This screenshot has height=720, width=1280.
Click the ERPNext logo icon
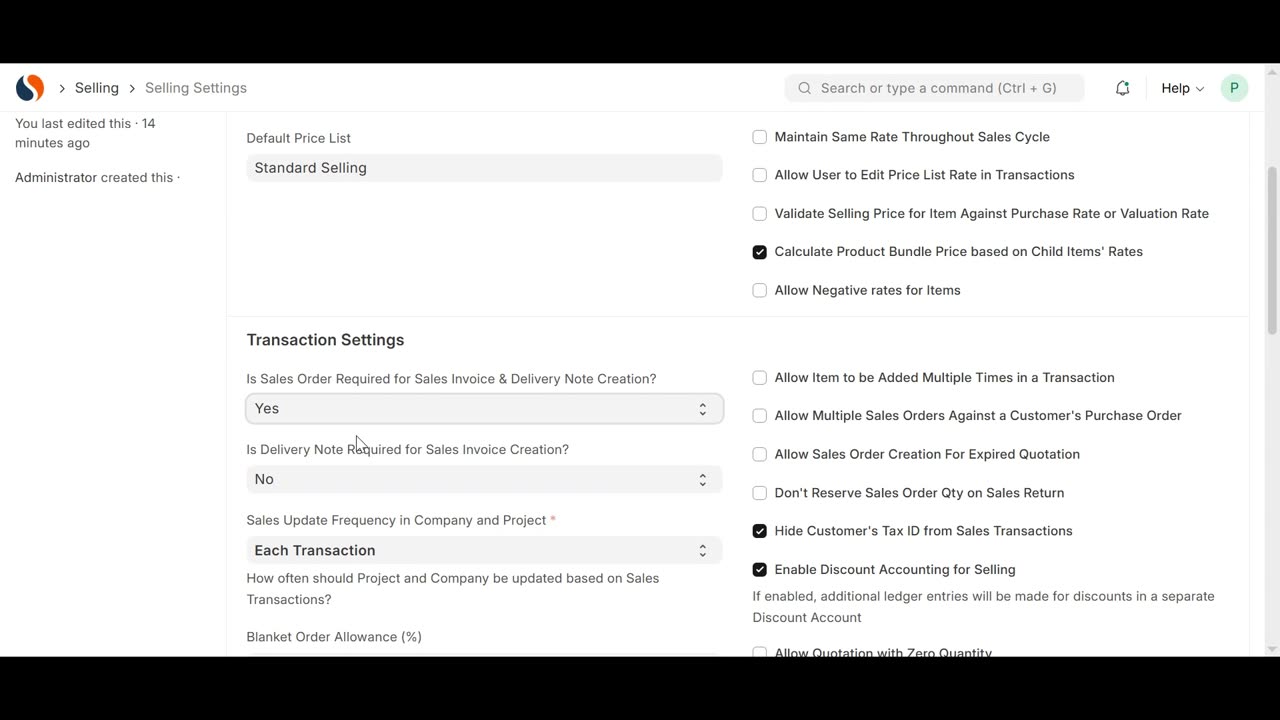(x=30, y=88)
